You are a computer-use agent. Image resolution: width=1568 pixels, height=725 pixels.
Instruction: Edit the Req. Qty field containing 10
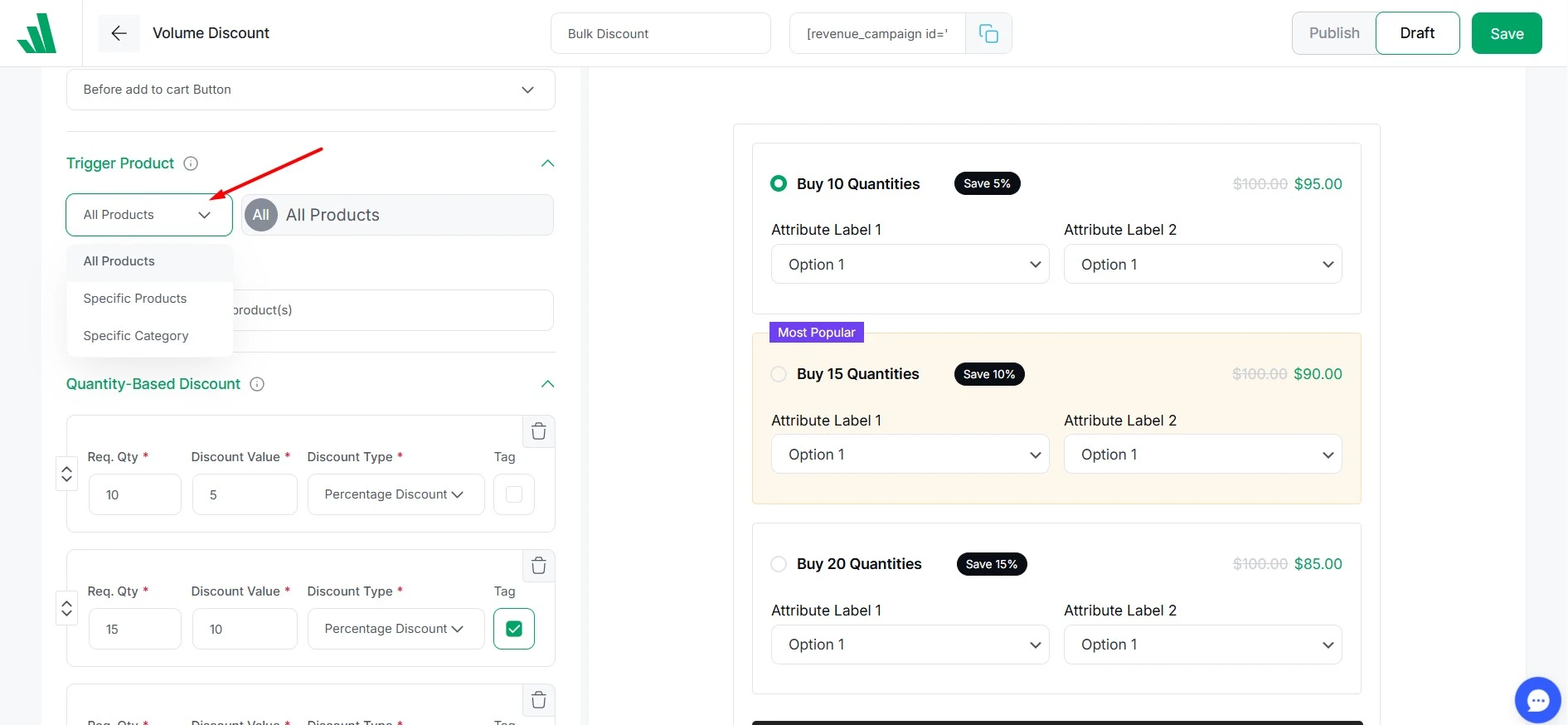pyautogui.click(x=135, y=494)
